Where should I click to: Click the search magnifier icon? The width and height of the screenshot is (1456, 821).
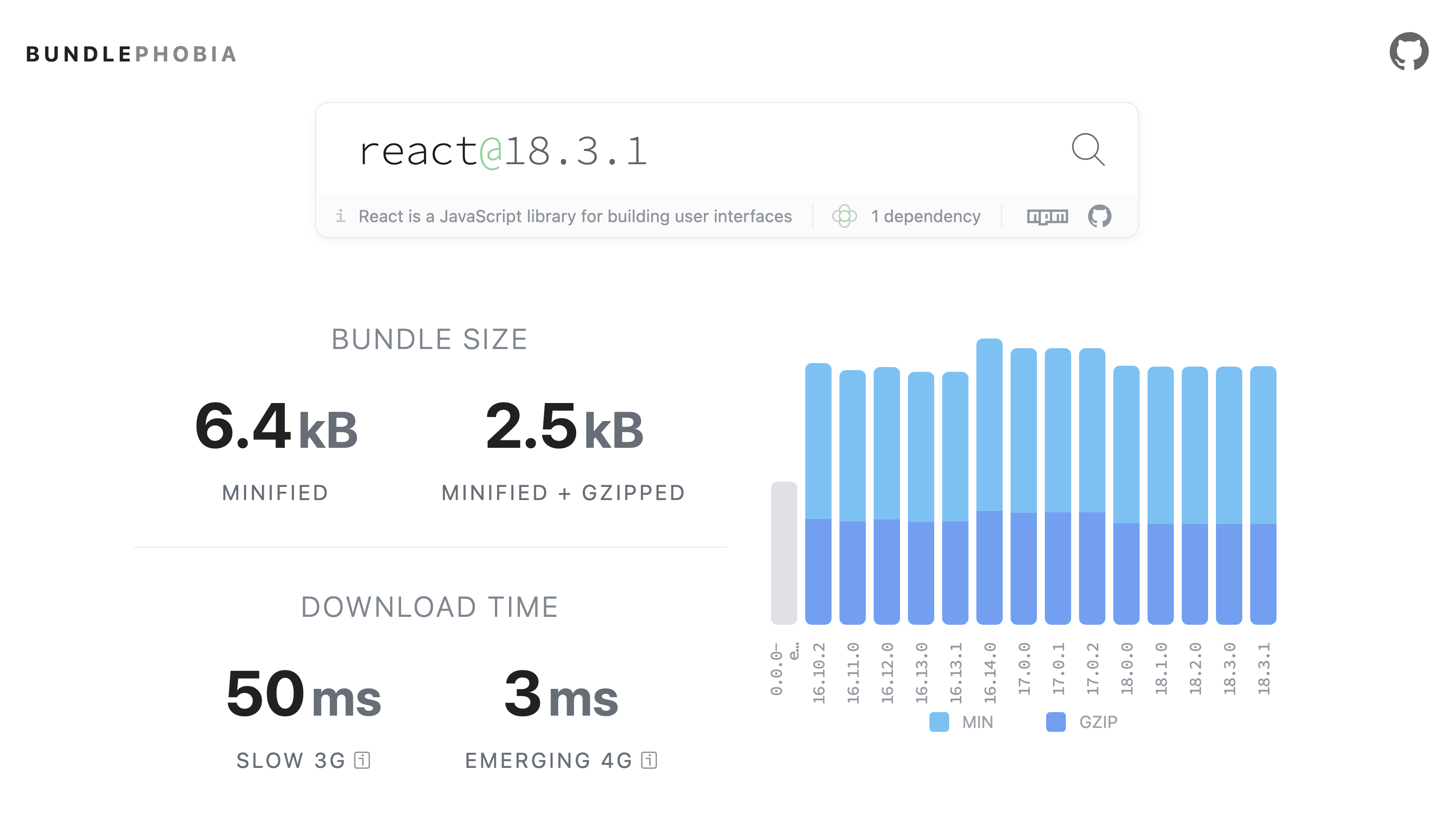click(x=1087, y=150)
